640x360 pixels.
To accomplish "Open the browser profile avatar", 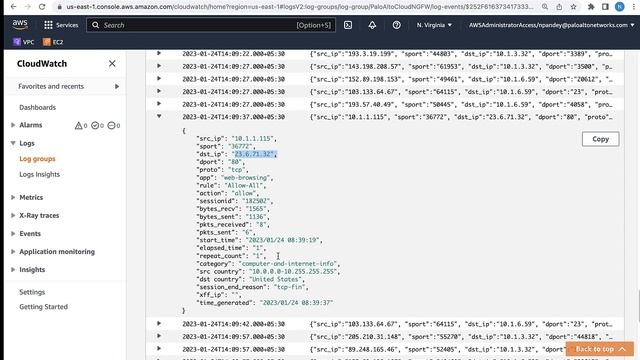I will pyautogui.click(x=620, y=7).
